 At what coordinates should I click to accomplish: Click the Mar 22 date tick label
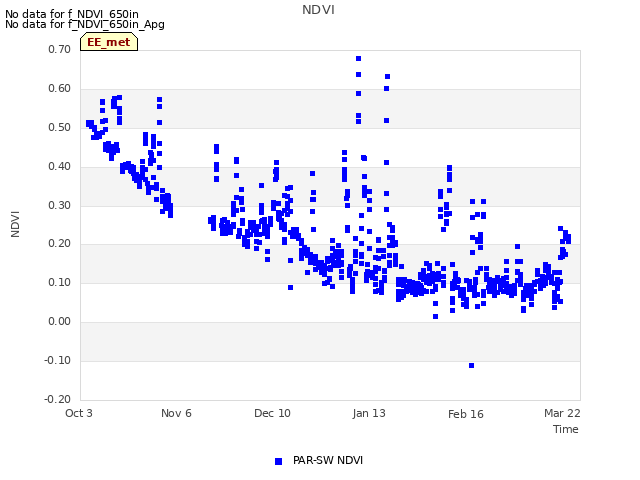click(562, 413)
